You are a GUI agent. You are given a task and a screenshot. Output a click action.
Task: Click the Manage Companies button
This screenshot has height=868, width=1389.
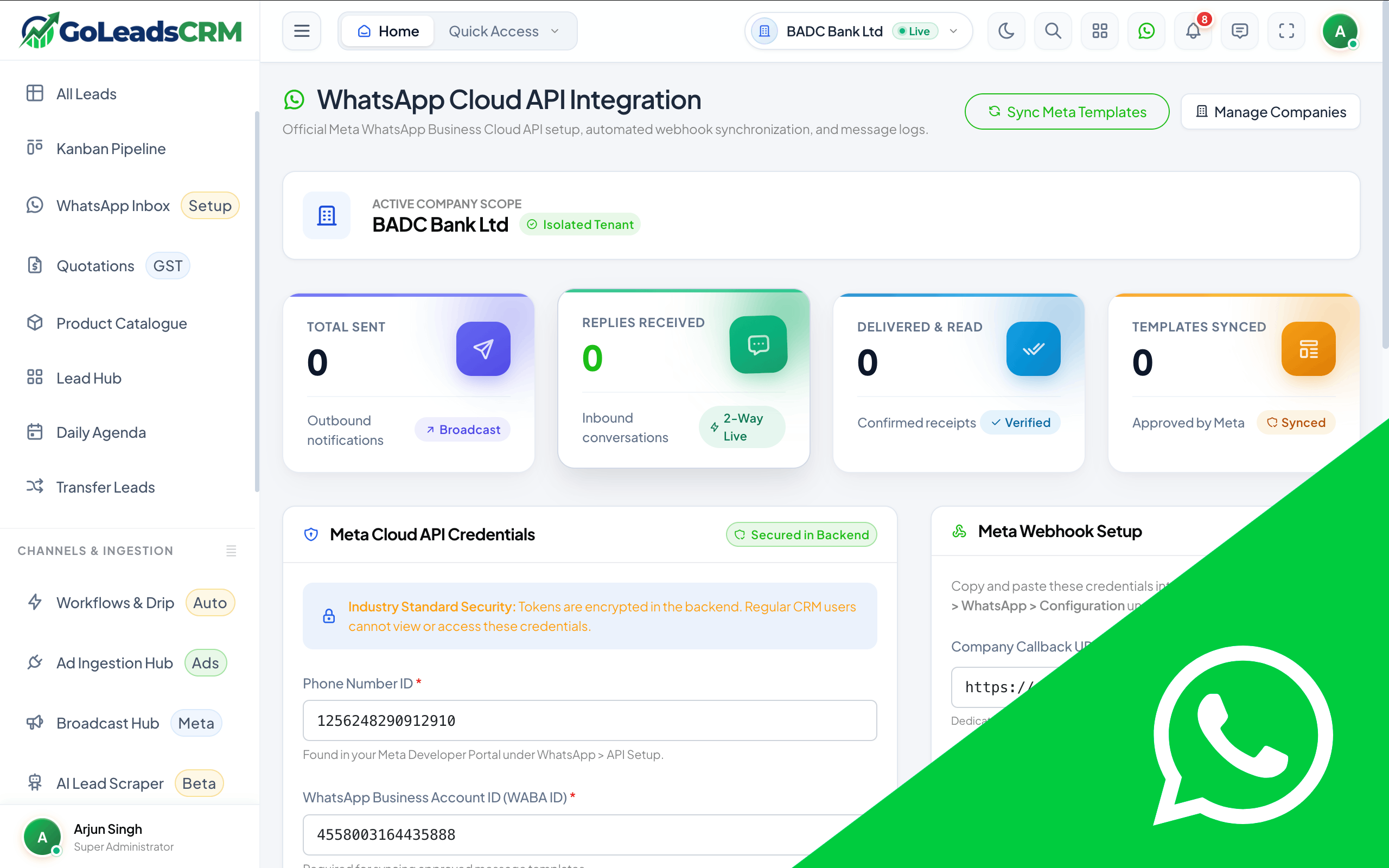coord(1270,111)
